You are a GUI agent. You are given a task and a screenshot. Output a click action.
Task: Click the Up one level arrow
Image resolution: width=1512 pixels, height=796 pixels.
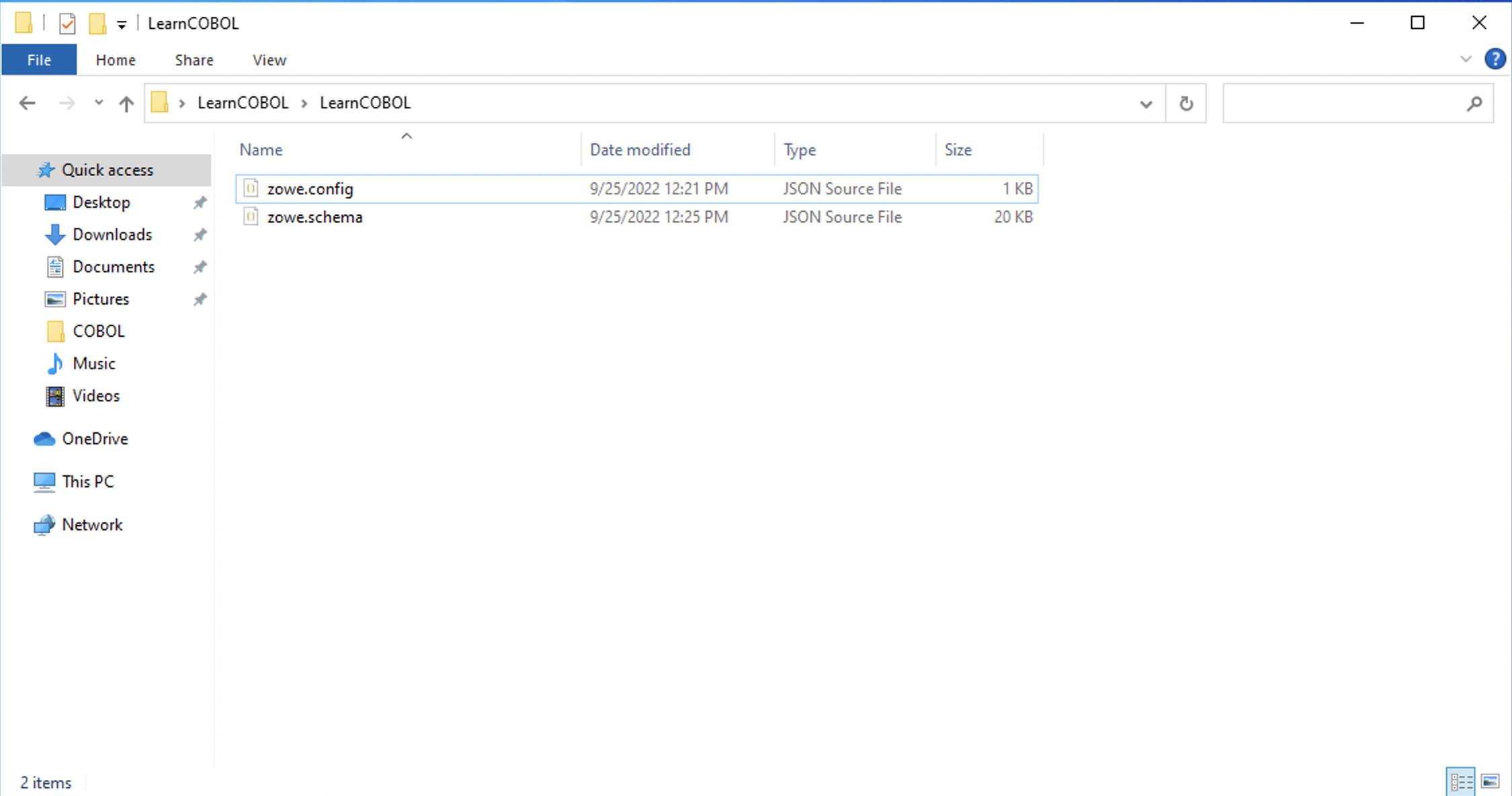pyautogui.click(x=126, y=103)
